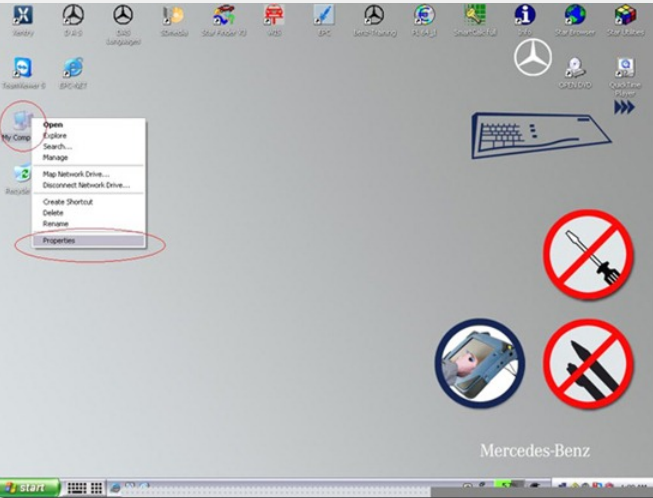Choose Open in the context menu
653x498 pixels.
coord(53,124)
